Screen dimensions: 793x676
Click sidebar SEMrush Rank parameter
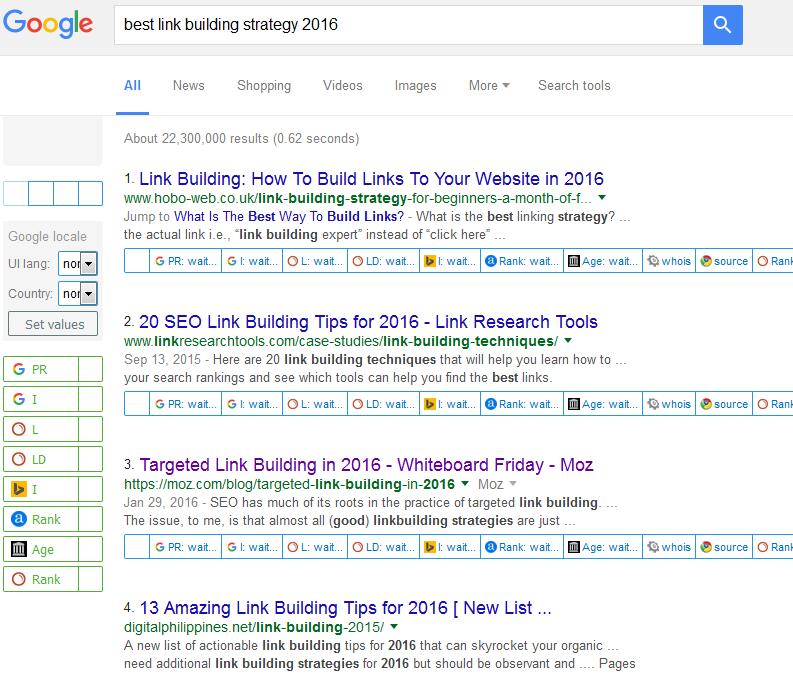(41, 579)
